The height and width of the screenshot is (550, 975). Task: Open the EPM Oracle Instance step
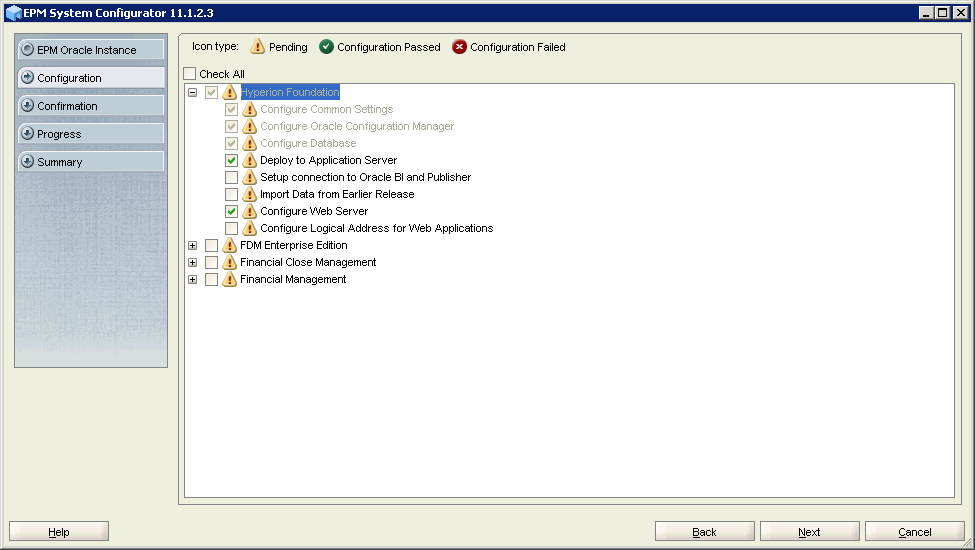click(91, 50)
